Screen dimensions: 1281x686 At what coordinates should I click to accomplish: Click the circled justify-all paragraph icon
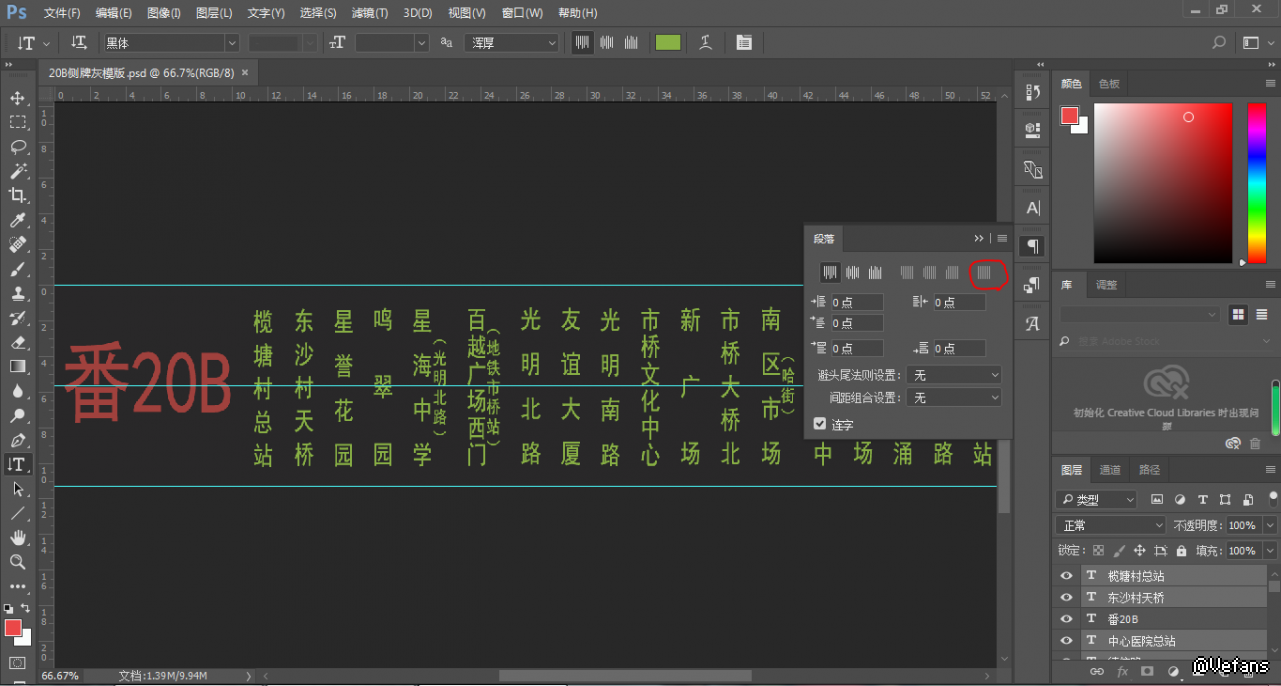click(984, 272)
